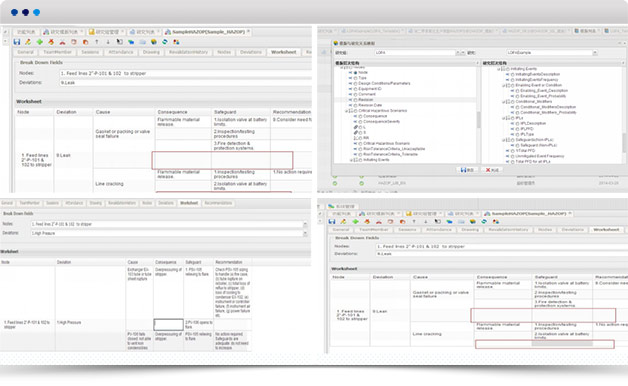The width and height of the screenshot is (628, 386).
Task: Collapse the IPLs tree node in right tree
Action: tap(503, 118)
